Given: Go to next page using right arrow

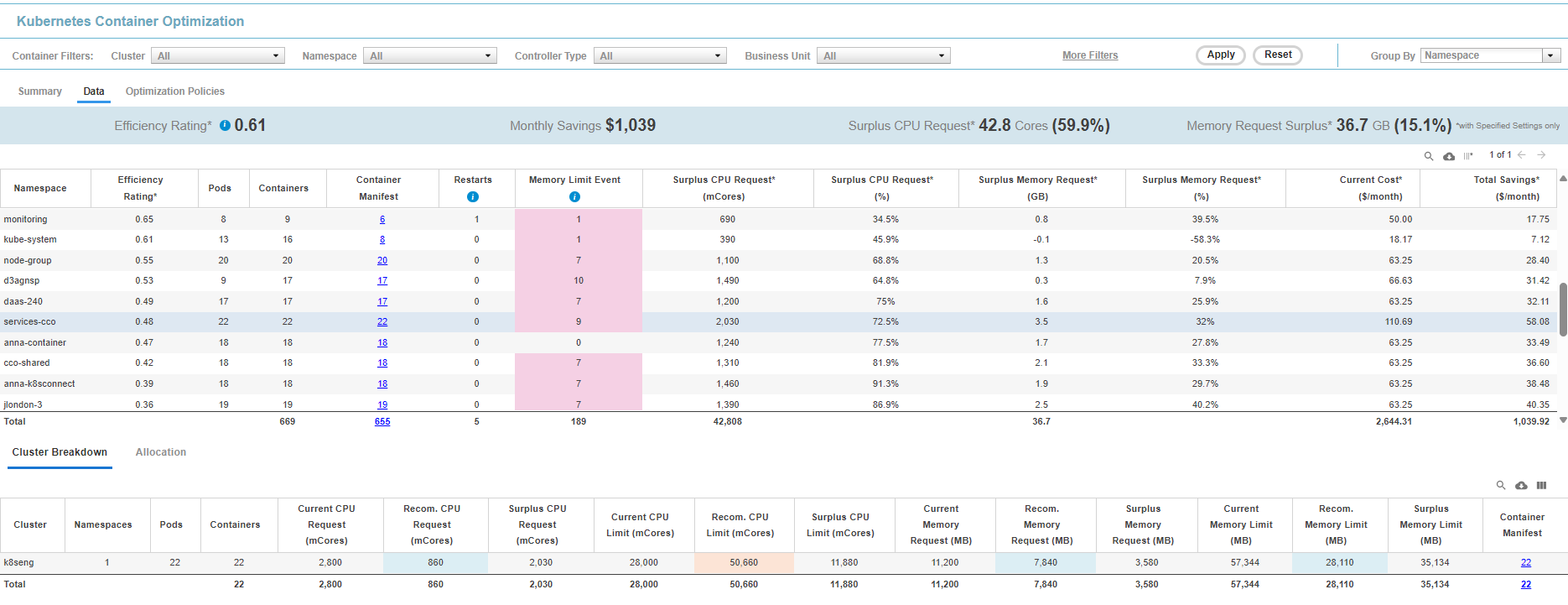Looking at the screenshot, I should tap(1541, 155).
